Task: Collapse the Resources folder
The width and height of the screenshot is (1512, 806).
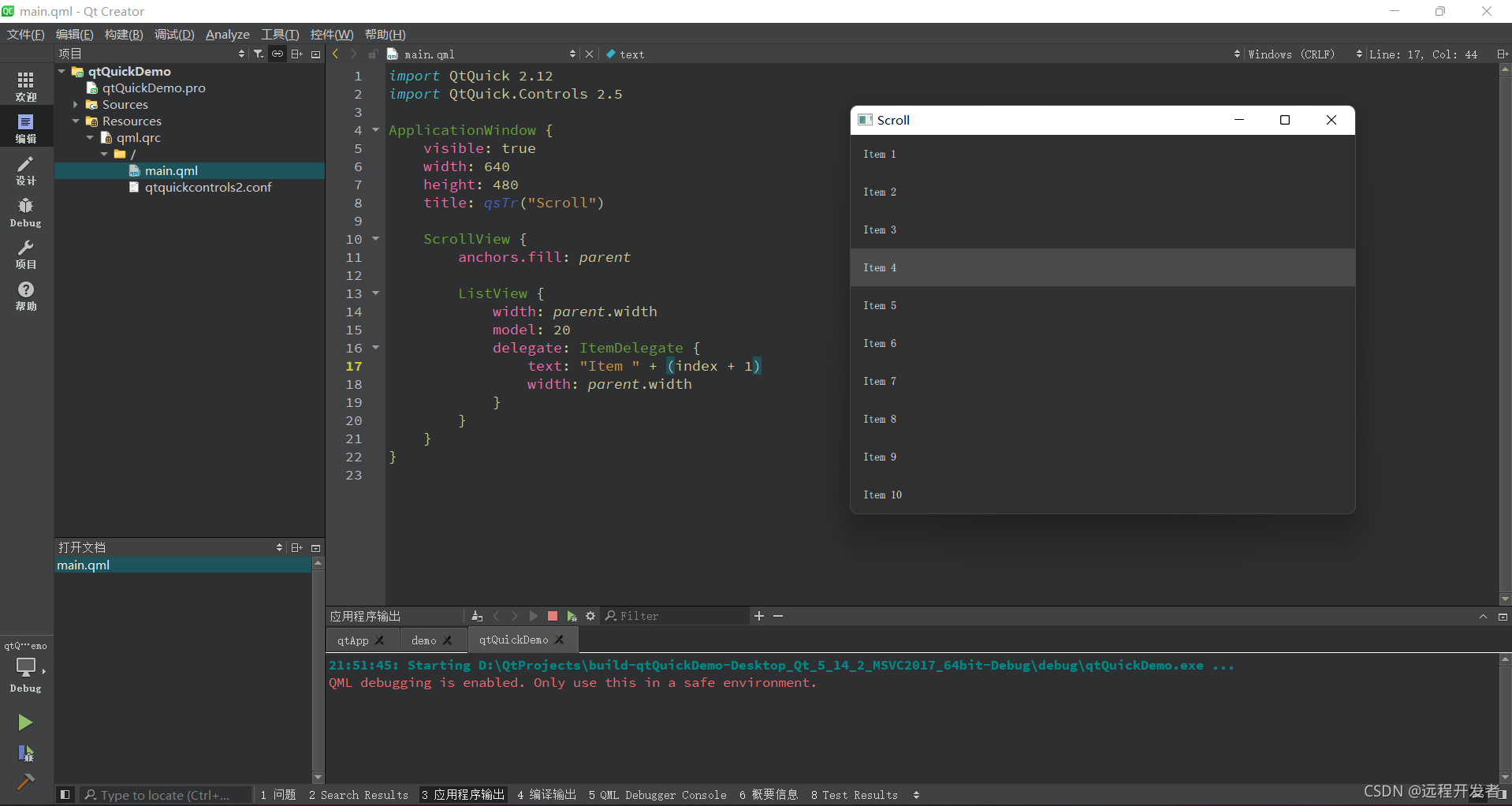Action: 76,121
